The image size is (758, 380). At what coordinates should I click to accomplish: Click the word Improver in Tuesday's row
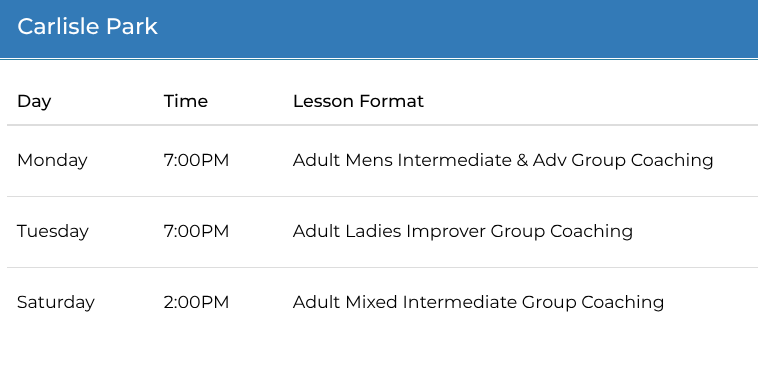(x=446, y=232)
